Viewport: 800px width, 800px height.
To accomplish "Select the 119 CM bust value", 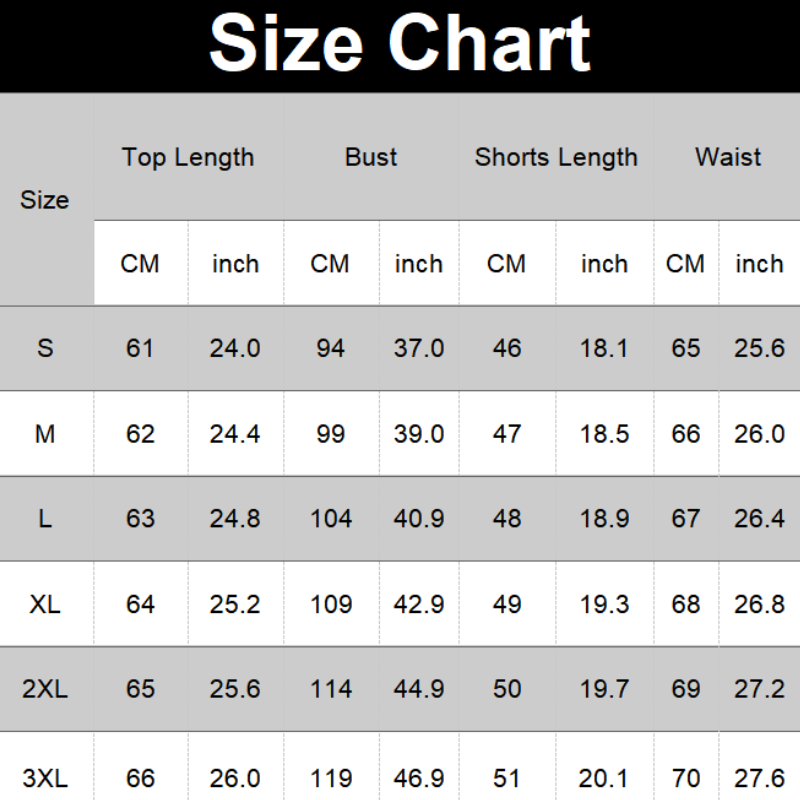I will click(x=330, y=777).
